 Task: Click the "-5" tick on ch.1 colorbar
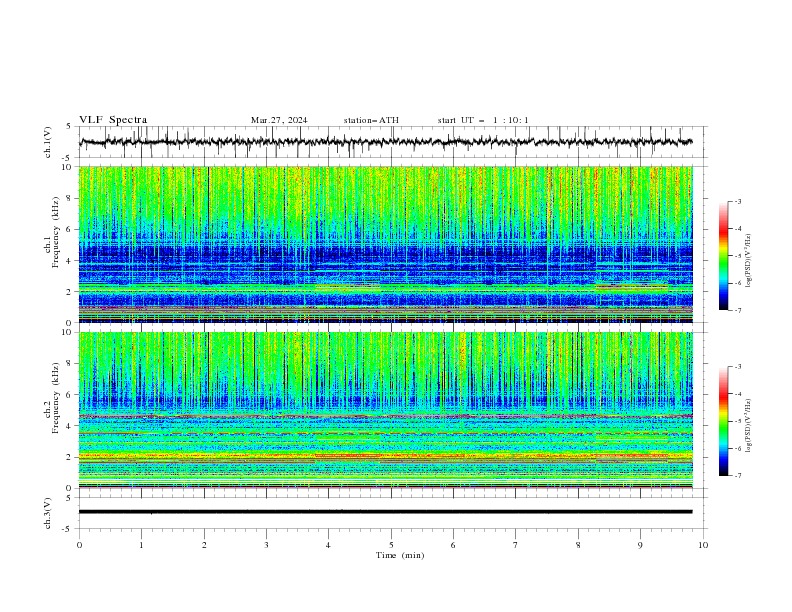tap(737, 256)
